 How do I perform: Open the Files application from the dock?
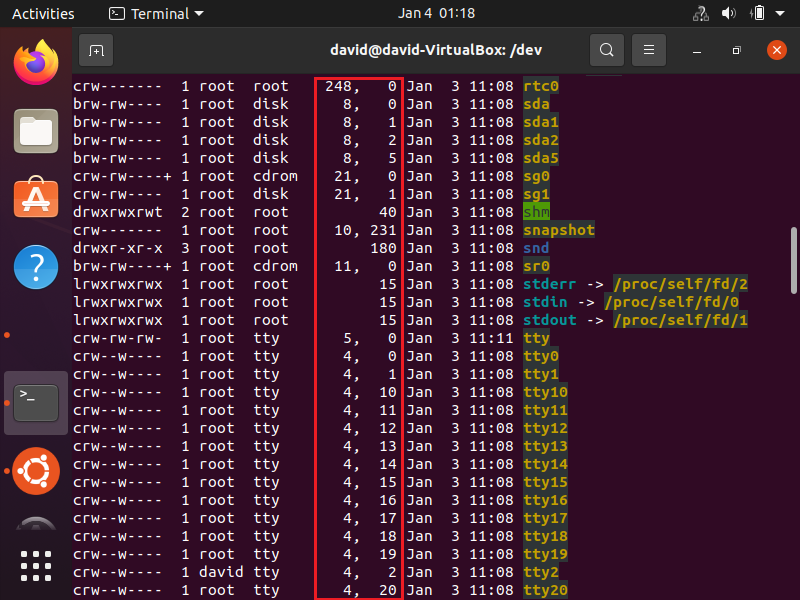[x=36, y=130]
